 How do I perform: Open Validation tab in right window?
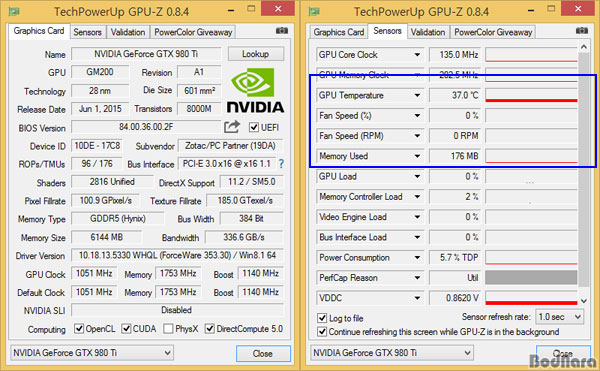click(x=428, y=32)
